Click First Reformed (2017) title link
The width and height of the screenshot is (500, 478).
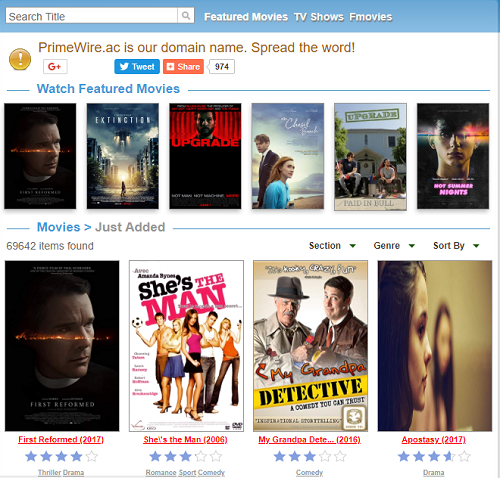click(61, 440)
